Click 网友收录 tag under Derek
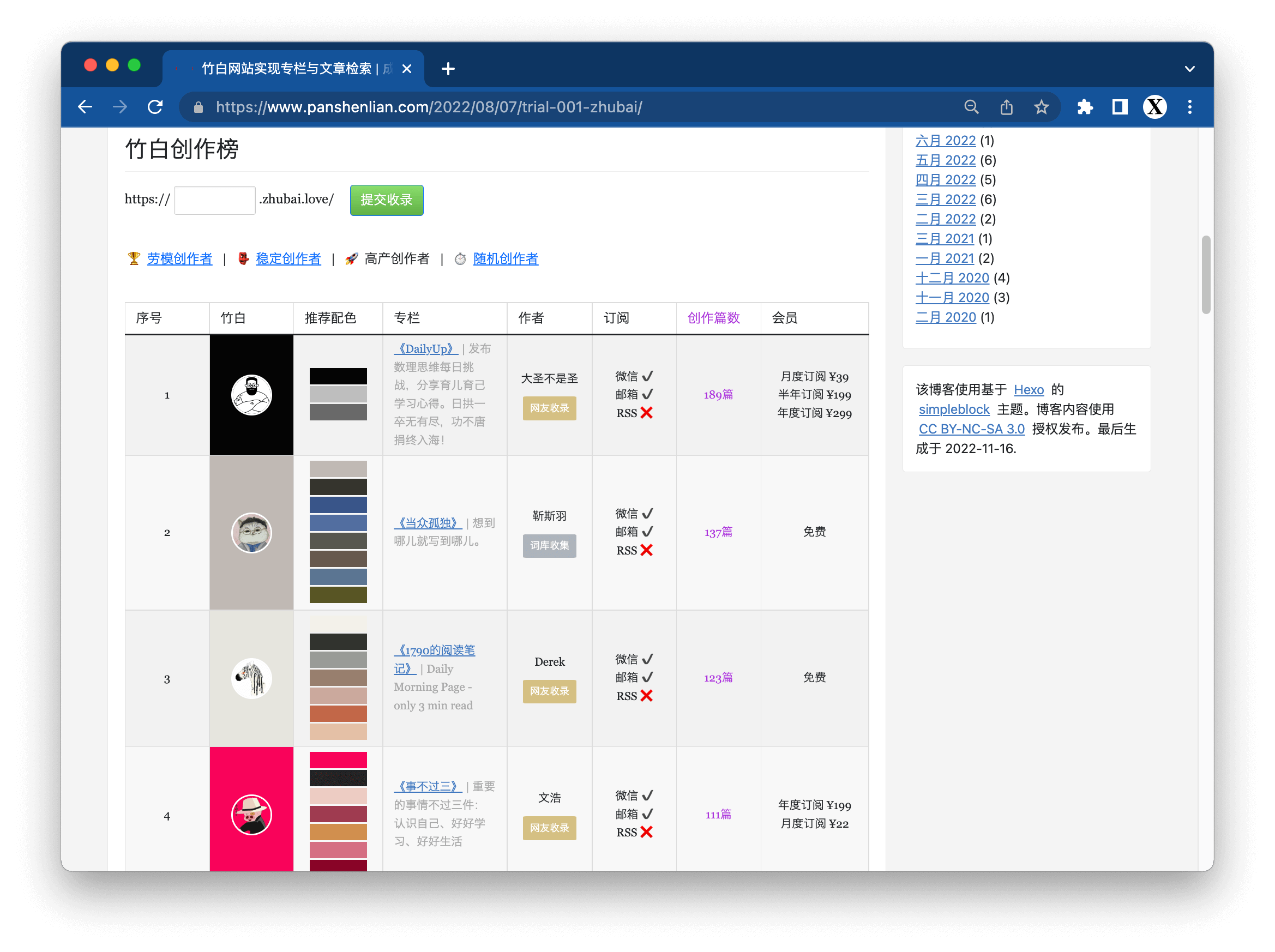 pyautogui.click(x=549, y=691)
